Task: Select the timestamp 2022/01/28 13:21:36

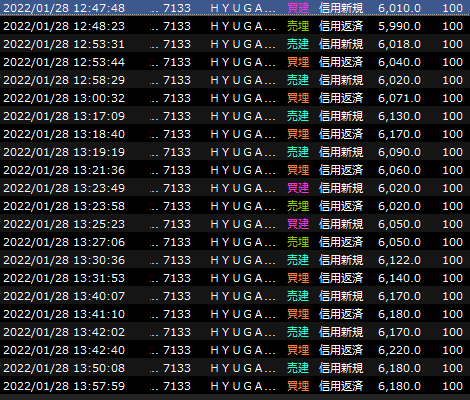Action: coord(64,170)
